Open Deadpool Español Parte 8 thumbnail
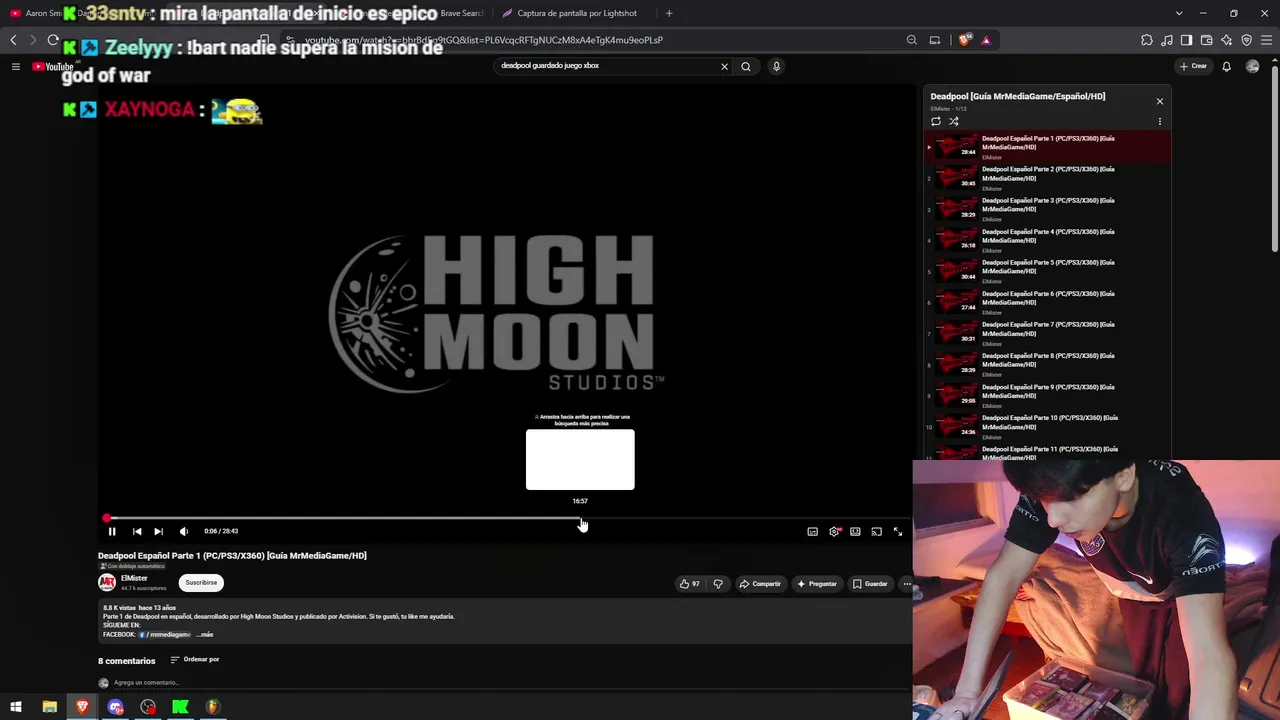 click(956, 364)
